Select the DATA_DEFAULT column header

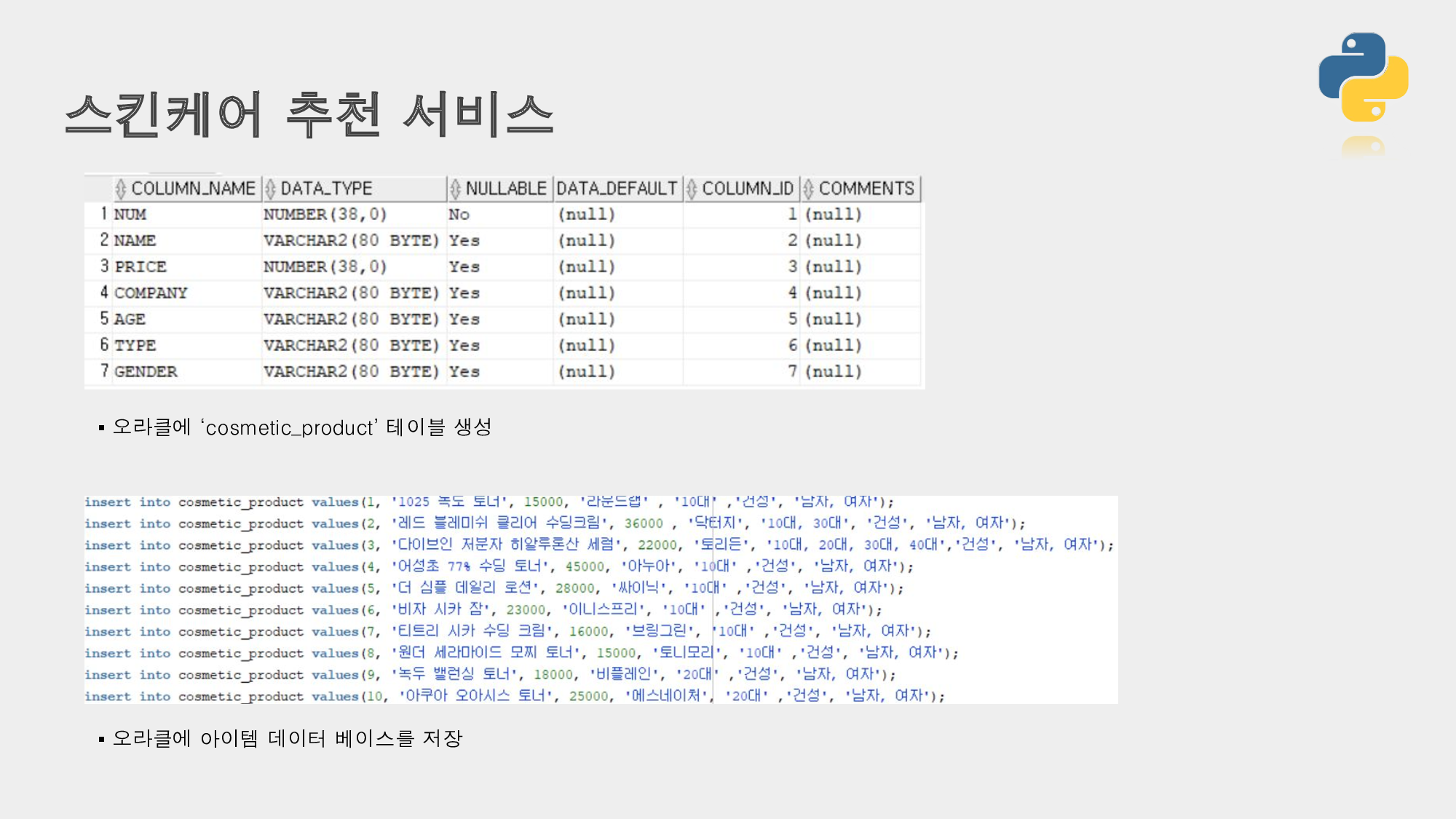pos(617,189)
